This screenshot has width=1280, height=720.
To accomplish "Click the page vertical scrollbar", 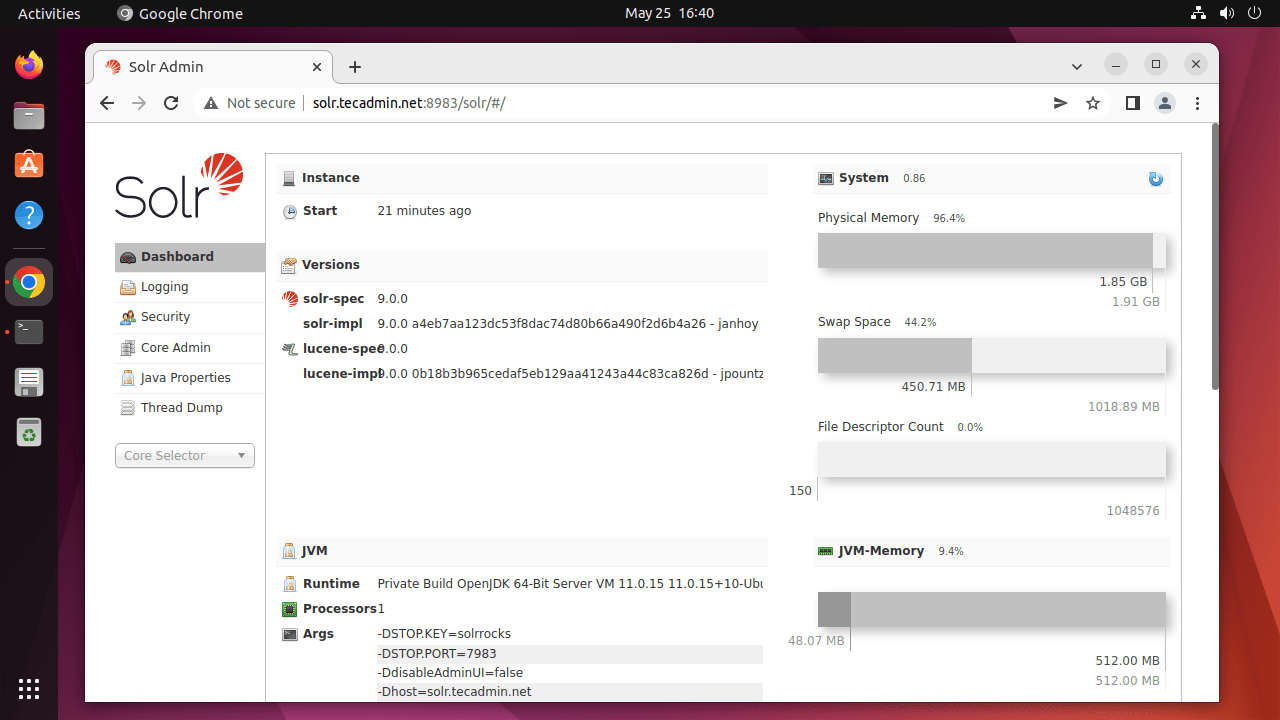I will click(x=1215, y=256).
